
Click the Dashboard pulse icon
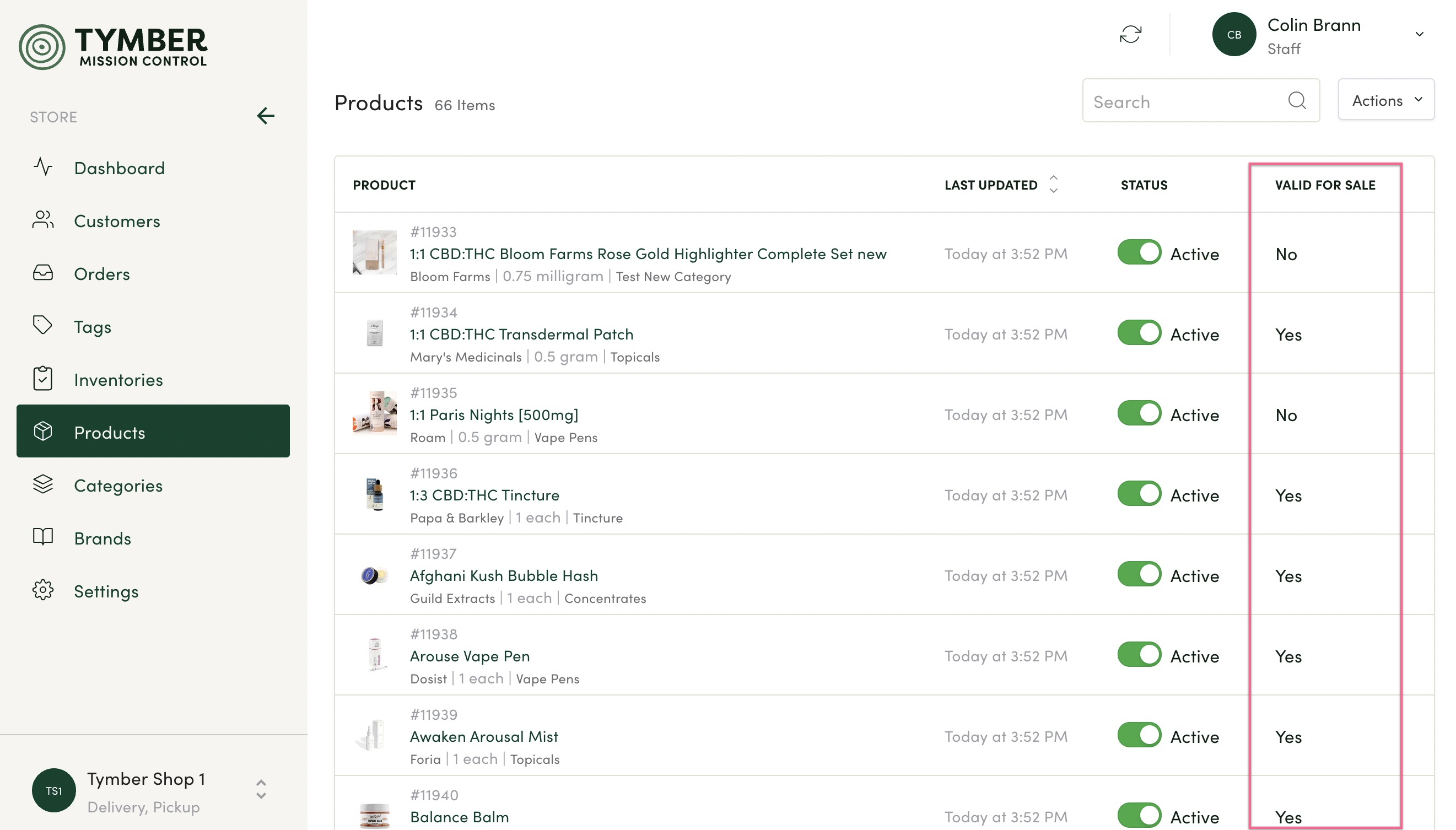click(43, 167)
